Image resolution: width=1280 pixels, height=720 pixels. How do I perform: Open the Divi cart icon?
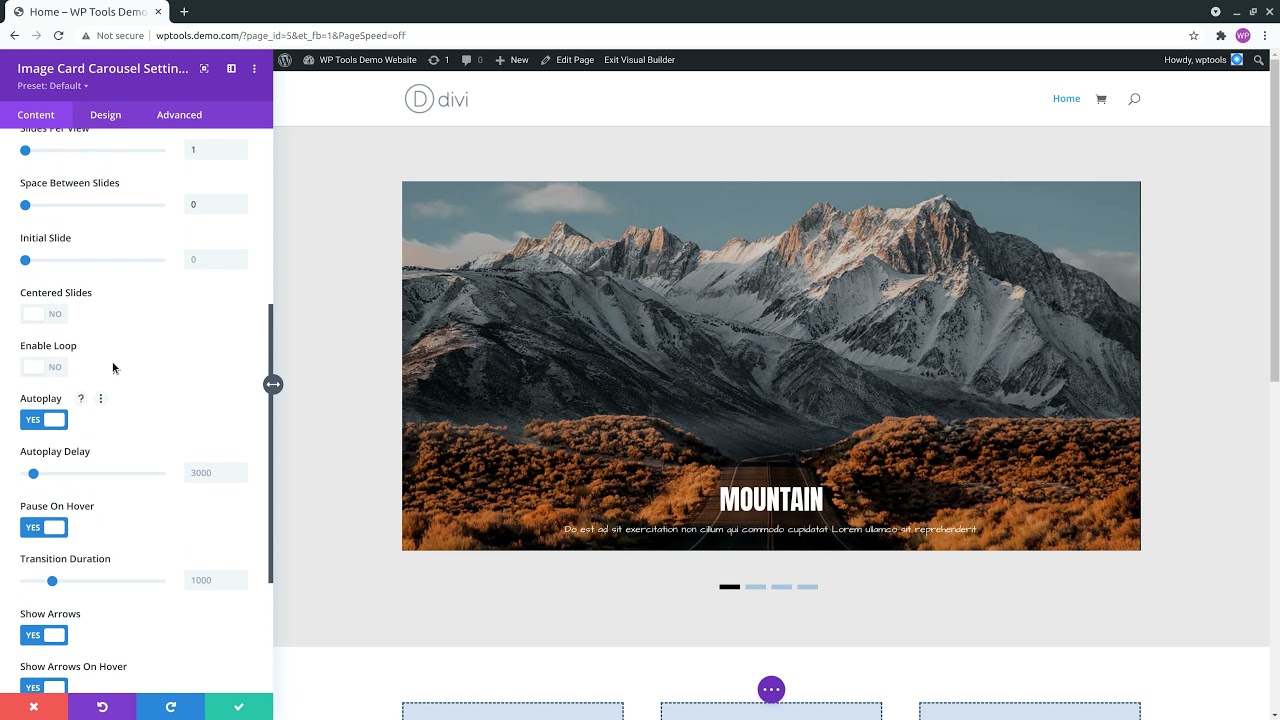tap(1101, 99)
